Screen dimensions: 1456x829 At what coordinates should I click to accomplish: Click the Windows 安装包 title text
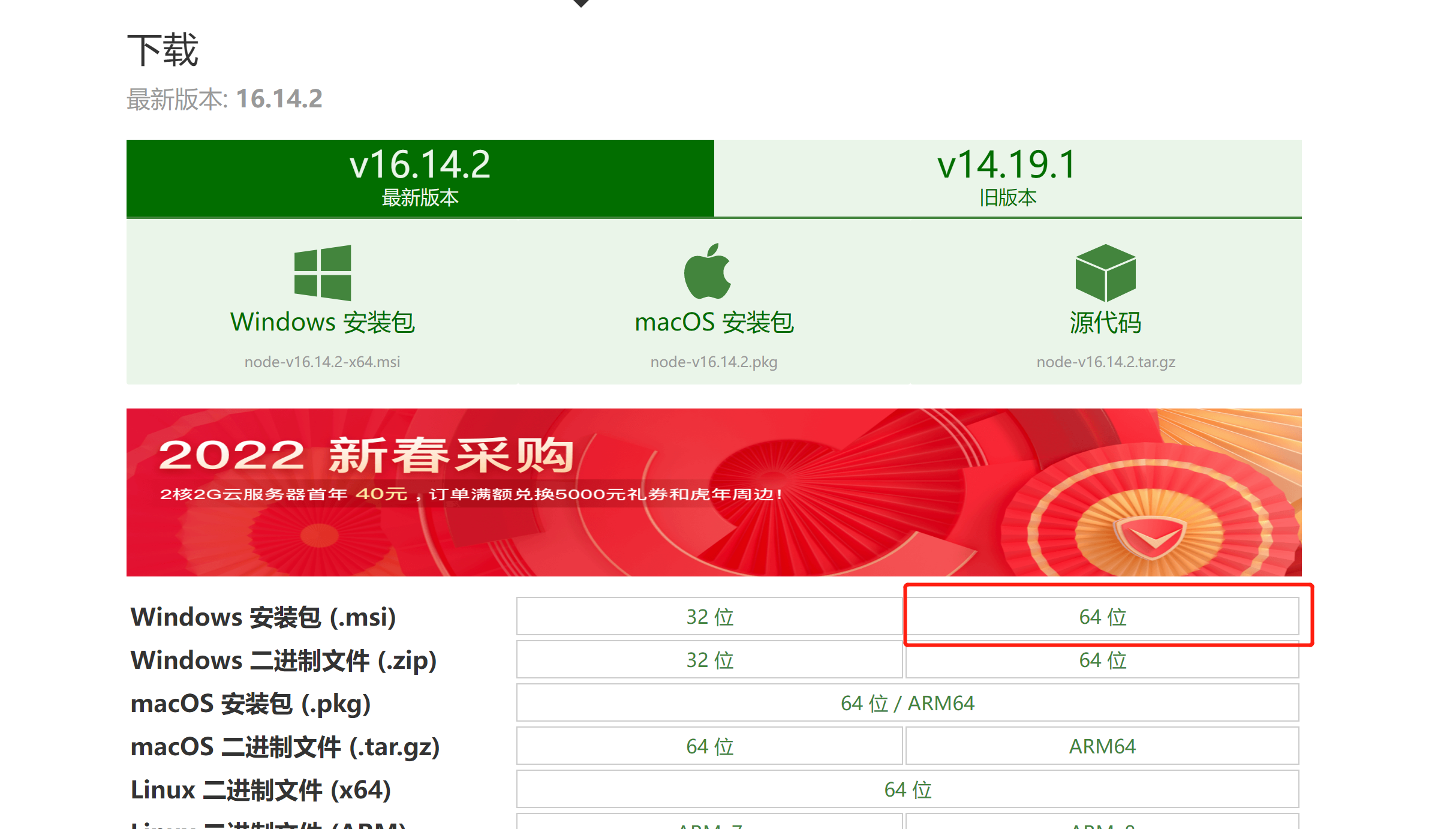(x=322, y=322)
